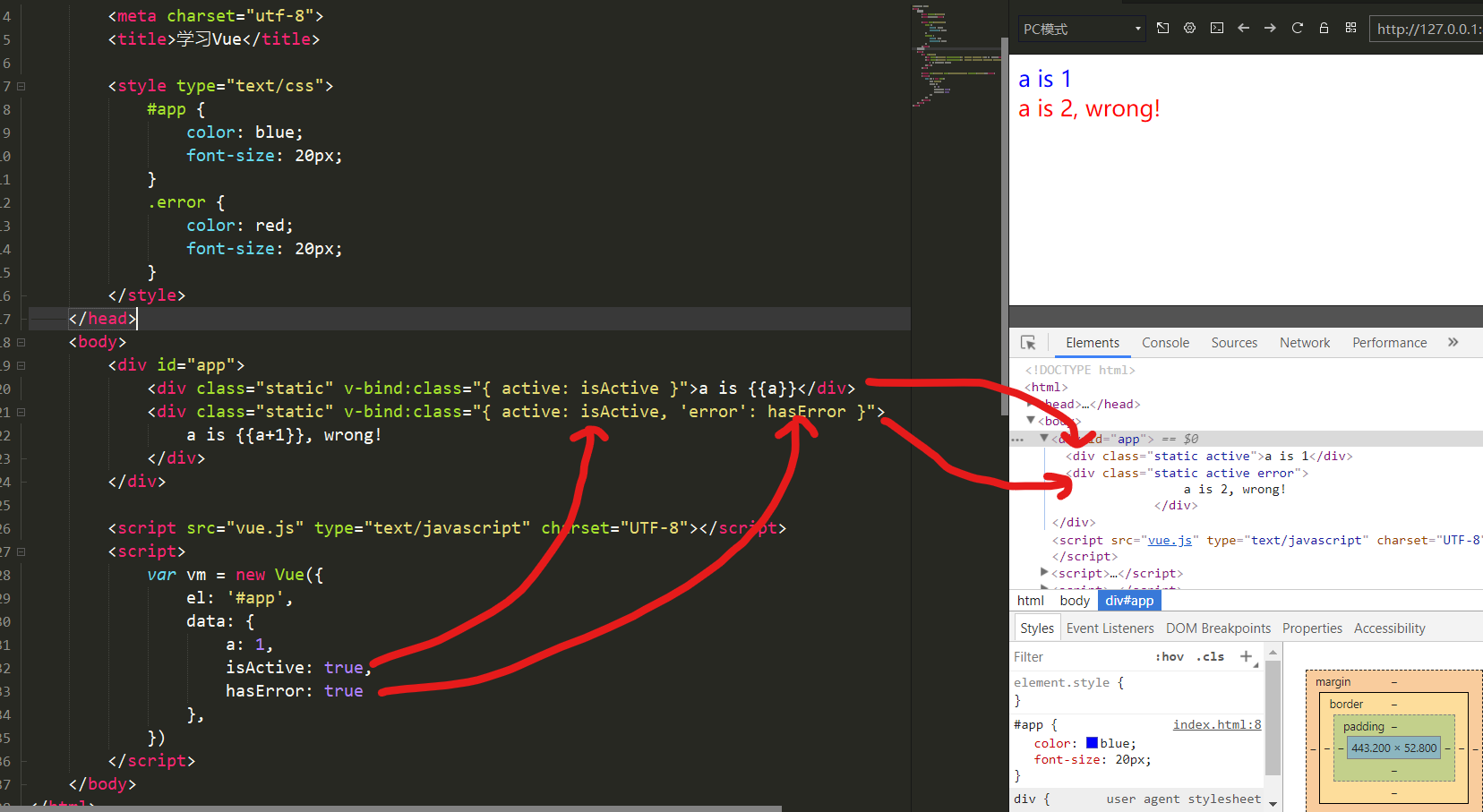Click the 443.200 × 52.800 content box
1483x812 pixels.
point(1393,748)
